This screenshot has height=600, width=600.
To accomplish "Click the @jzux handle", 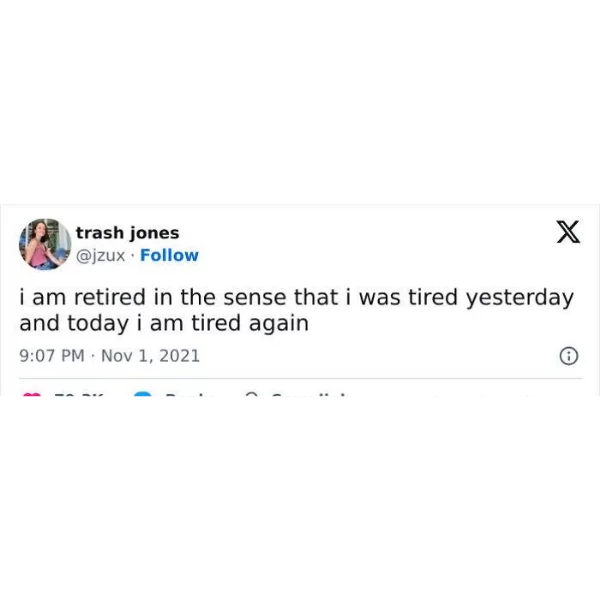I will click(x=100, y=256).
